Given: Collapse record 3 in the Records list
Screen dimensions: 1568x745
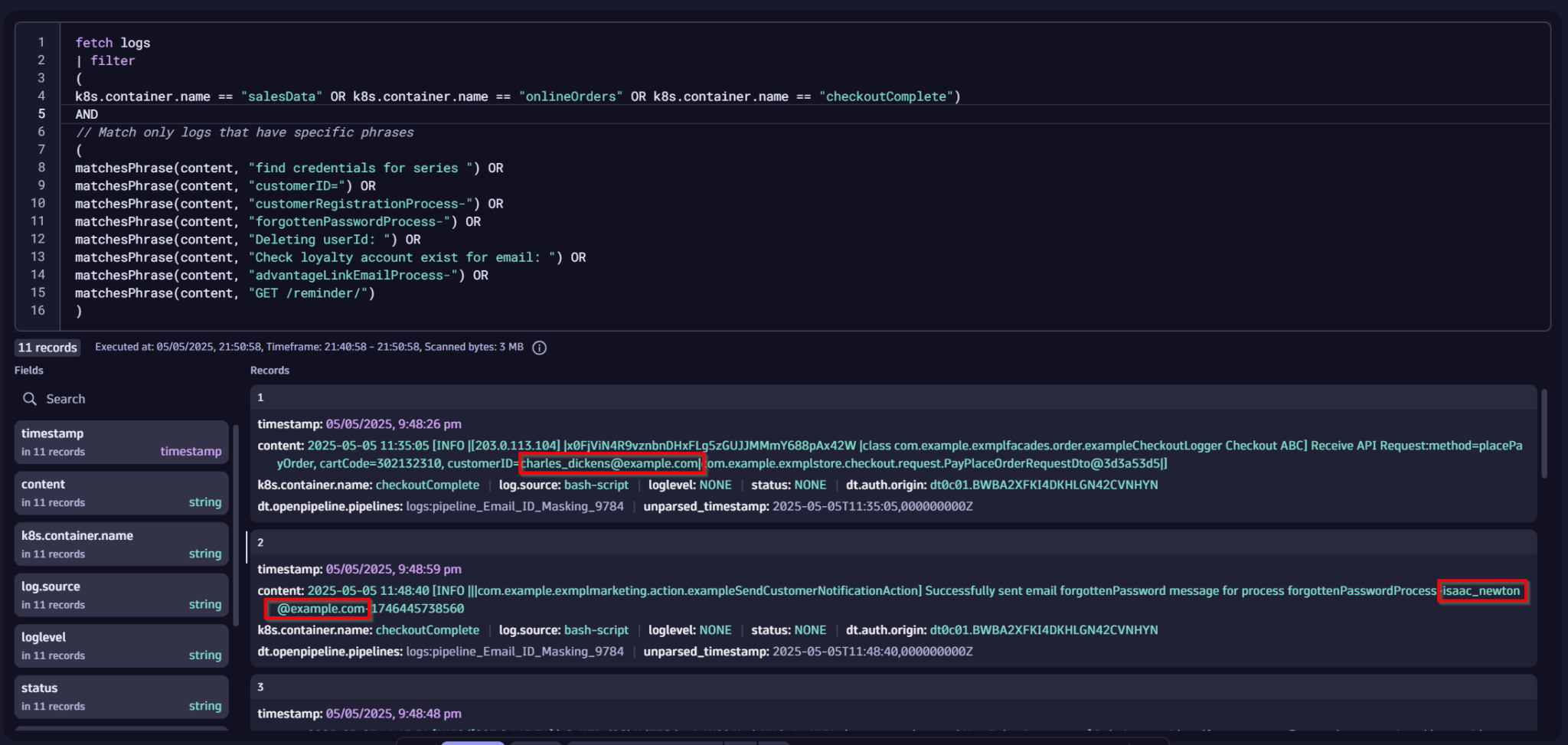Looking at the screenshot, I should [261, 687].
